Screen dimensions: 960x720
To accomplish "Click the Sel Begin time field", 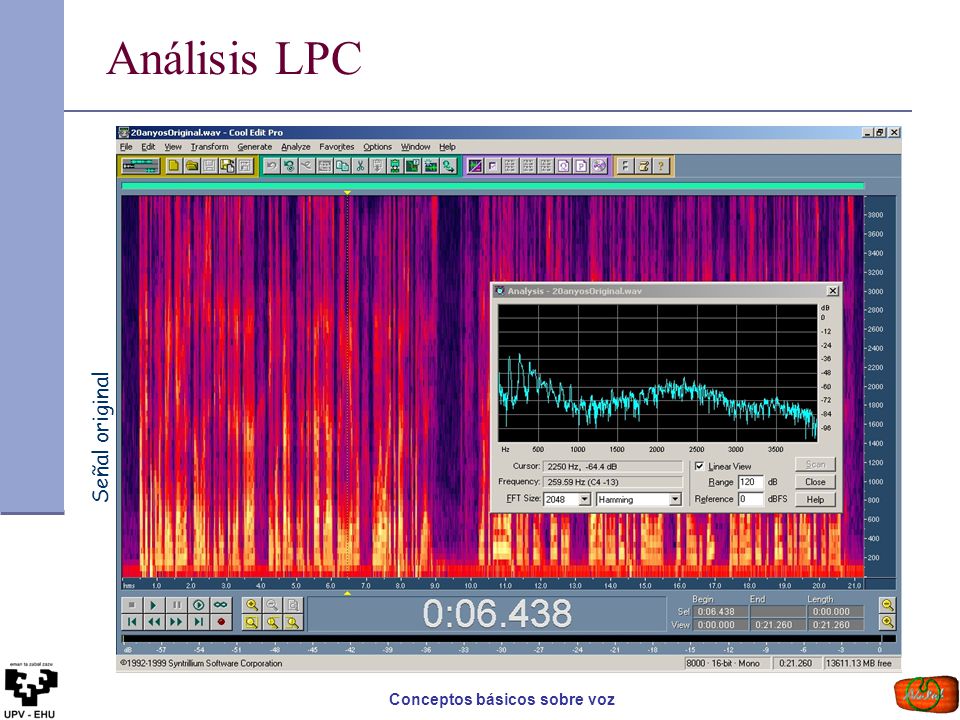I will pos(720,612).
